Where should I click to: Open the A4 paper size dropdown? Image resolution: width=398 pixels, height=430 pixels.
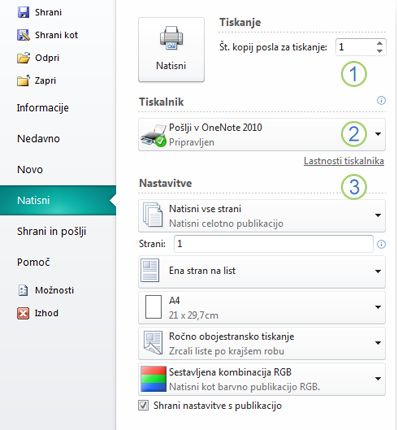click(378, 307)
